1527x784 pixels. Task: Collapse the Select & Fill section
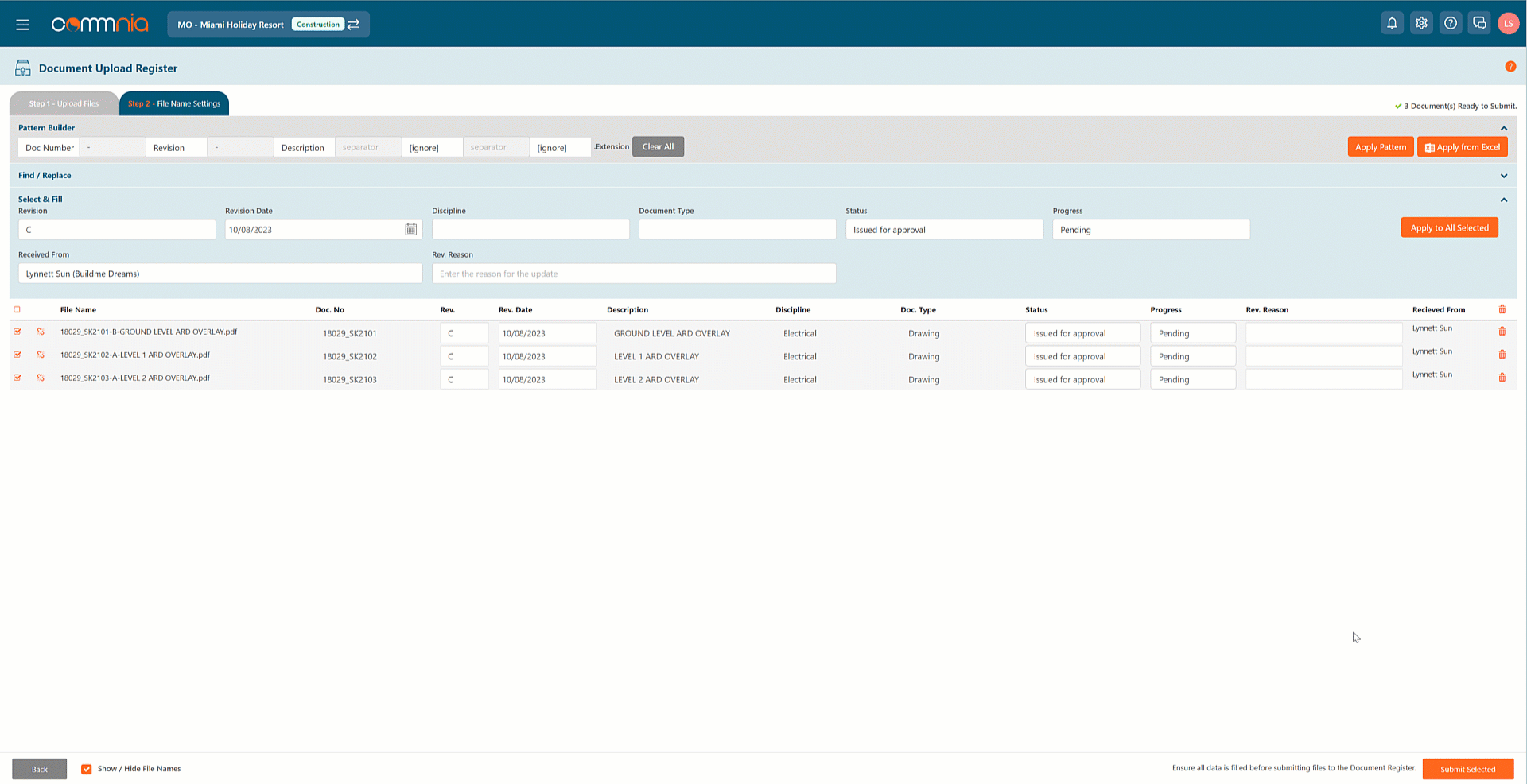(1504, 200)
